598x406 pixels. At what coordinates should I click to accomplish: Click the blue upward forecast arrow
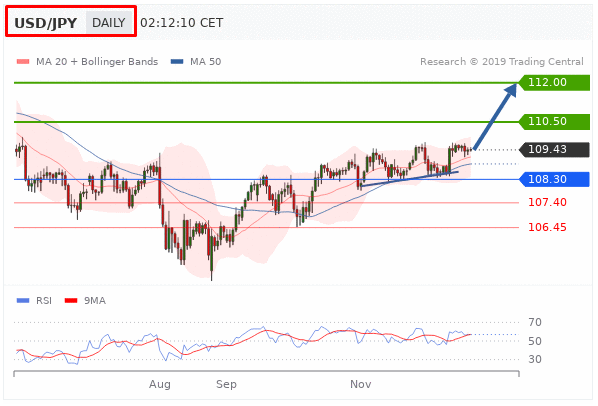(x=495, y=117)
